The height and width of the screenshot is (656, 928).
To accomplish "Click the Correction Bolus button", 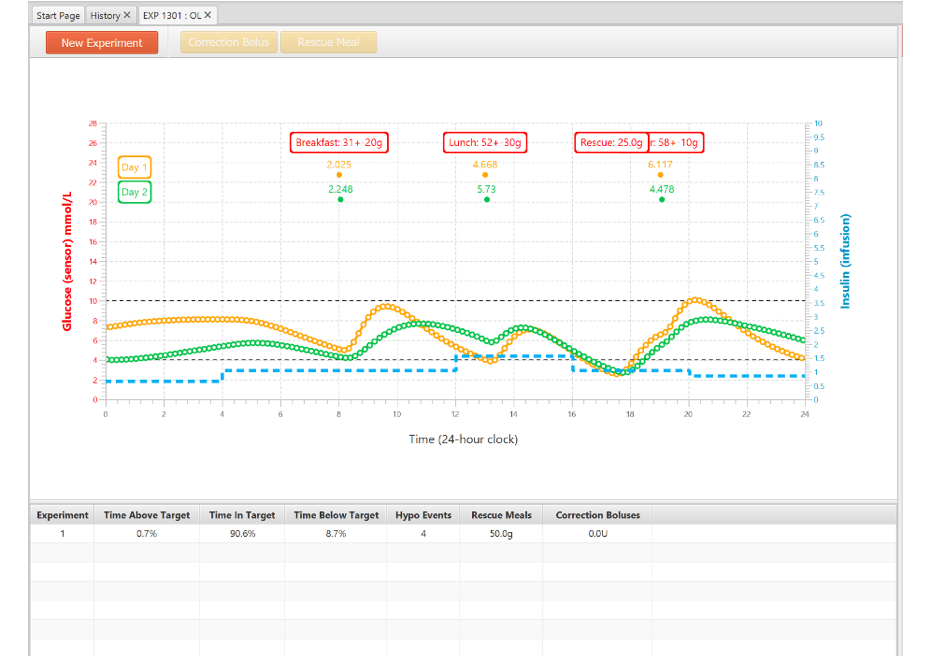I will pyautogui.click(x=228, y=43).
